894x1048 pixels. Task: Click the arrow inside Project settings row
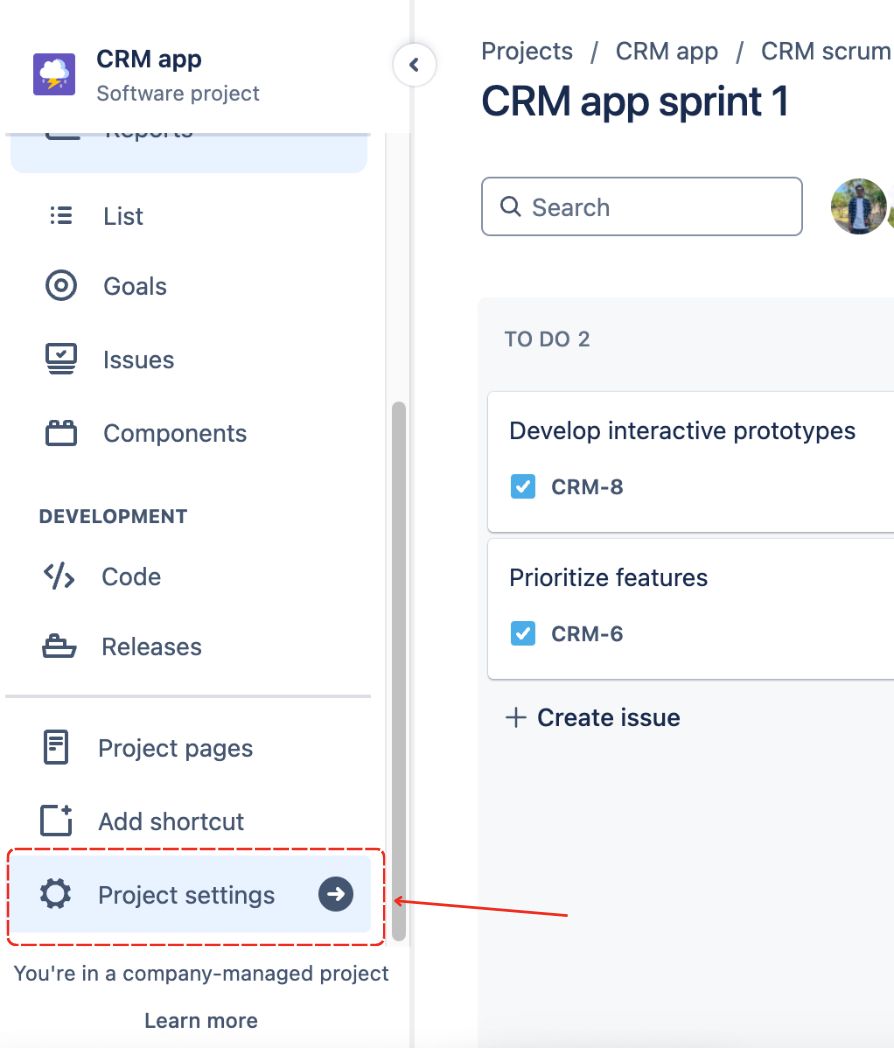[337, 895]
